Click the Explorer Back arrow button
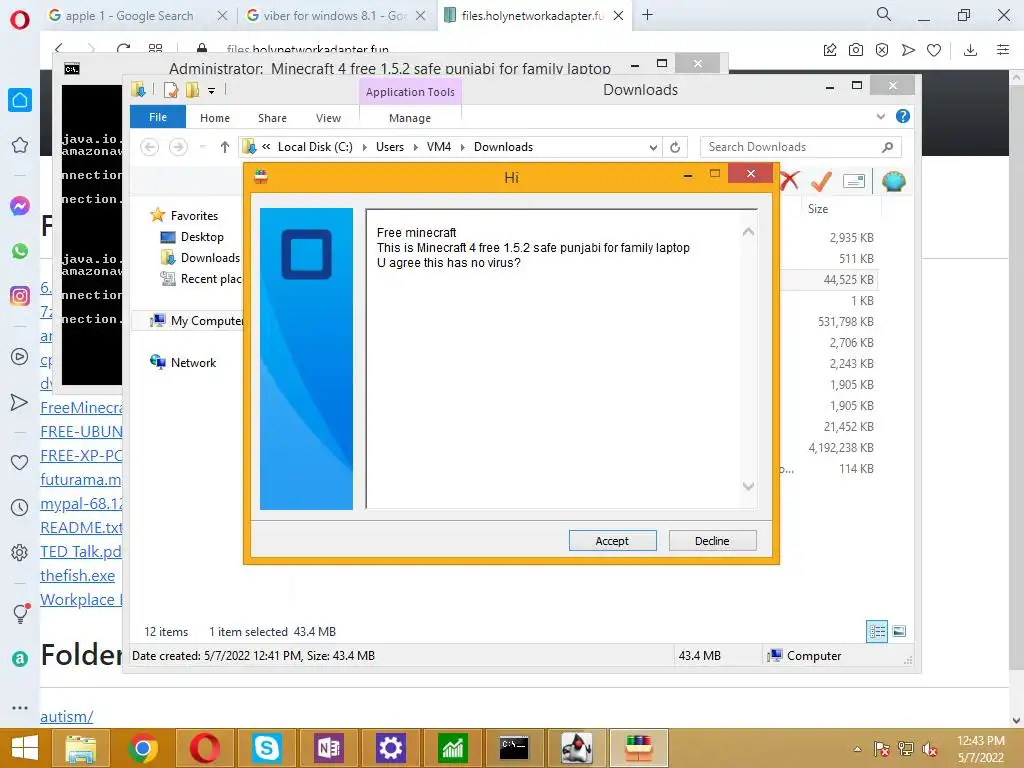This screenshot has width=1024, height=768. pos(150,147)
